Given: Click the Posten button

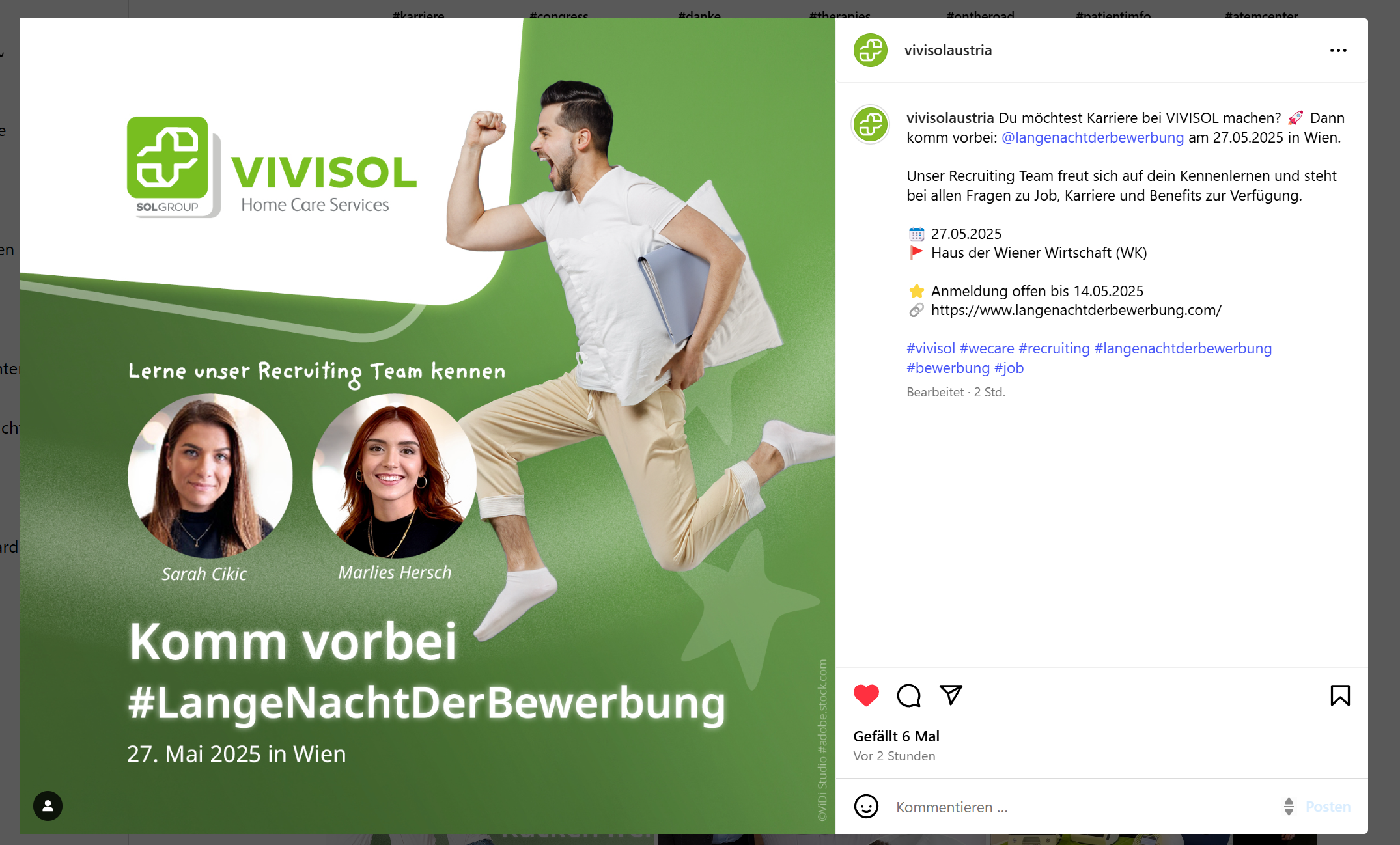Looking at the screenshot, I should 1328,807.
